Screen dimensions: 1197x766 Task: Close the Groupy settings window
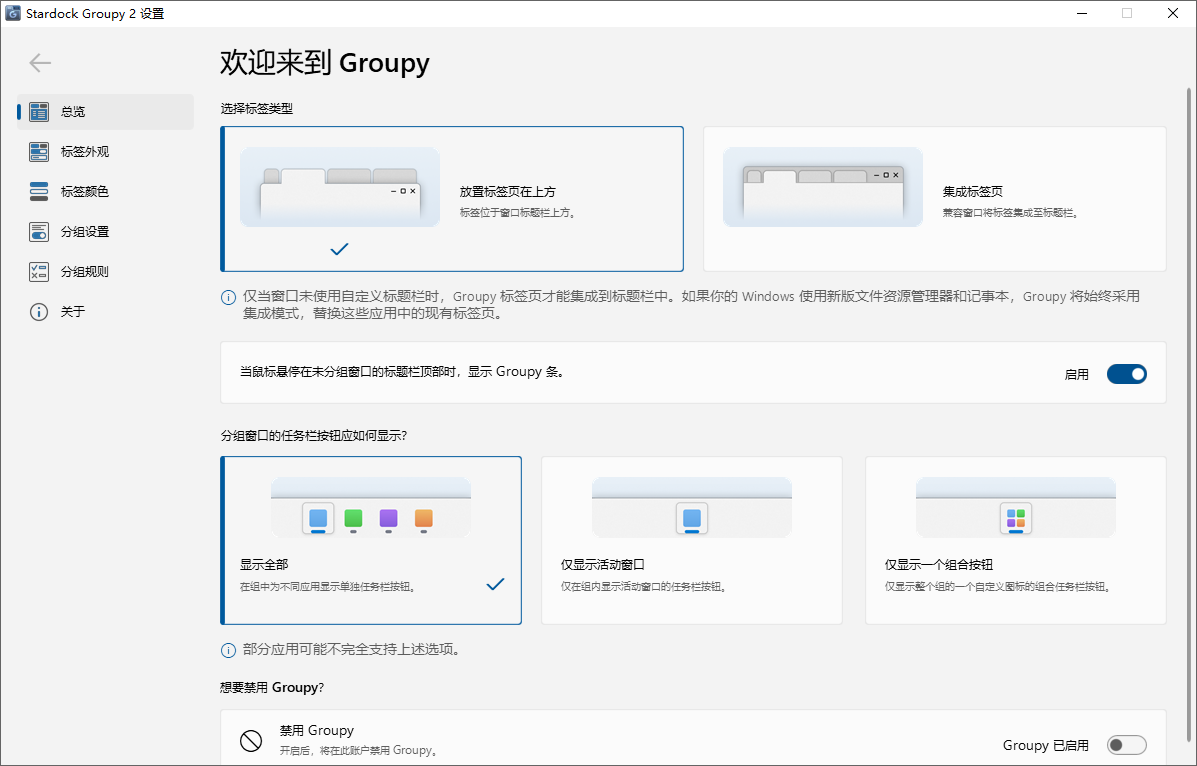click(1173, 13)
